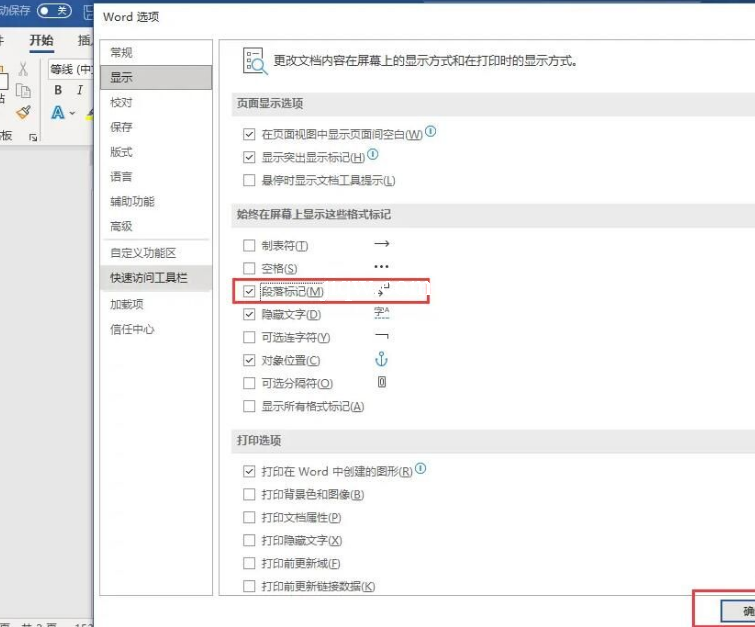Open text effects dropdown arrow

72,114
